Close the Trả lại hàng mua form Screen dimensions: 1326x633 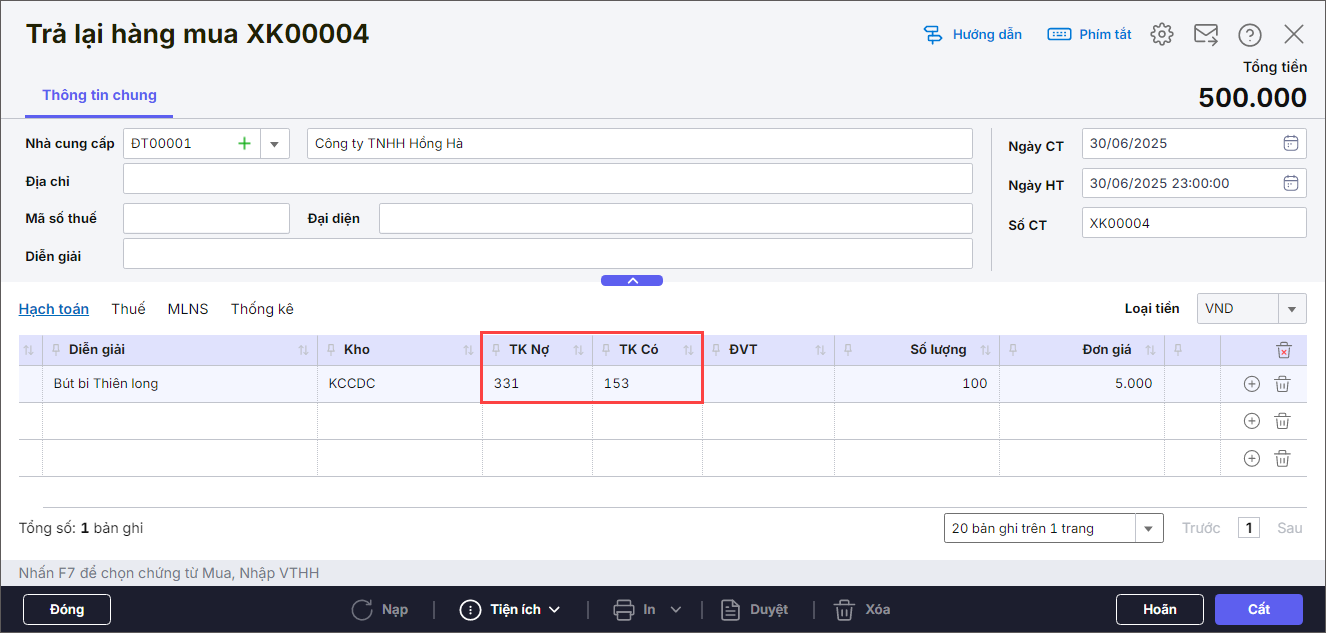(x=1294, y=34)
